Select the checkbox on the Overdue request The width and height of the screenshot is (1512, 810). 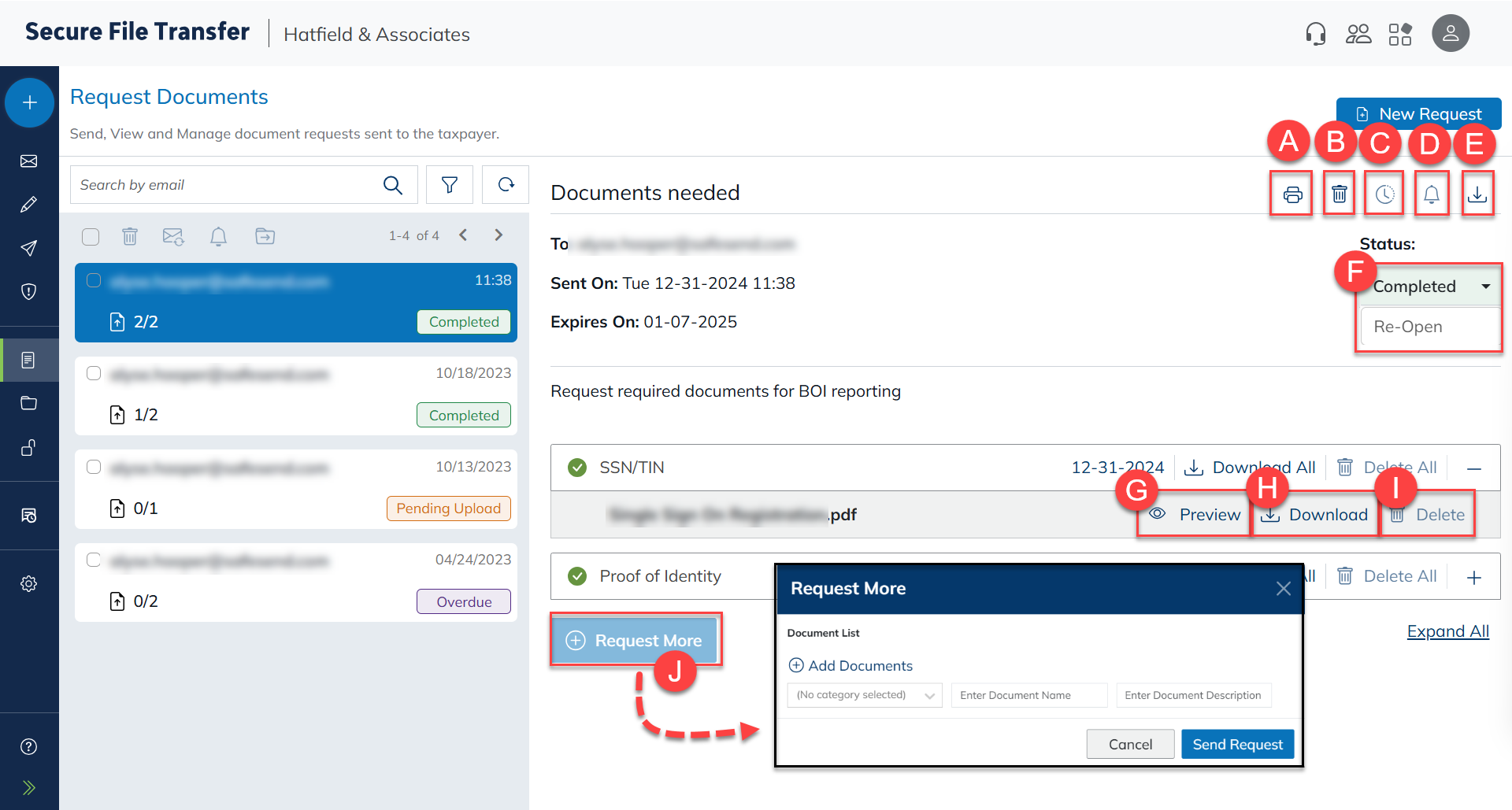(x=94, y=560)
